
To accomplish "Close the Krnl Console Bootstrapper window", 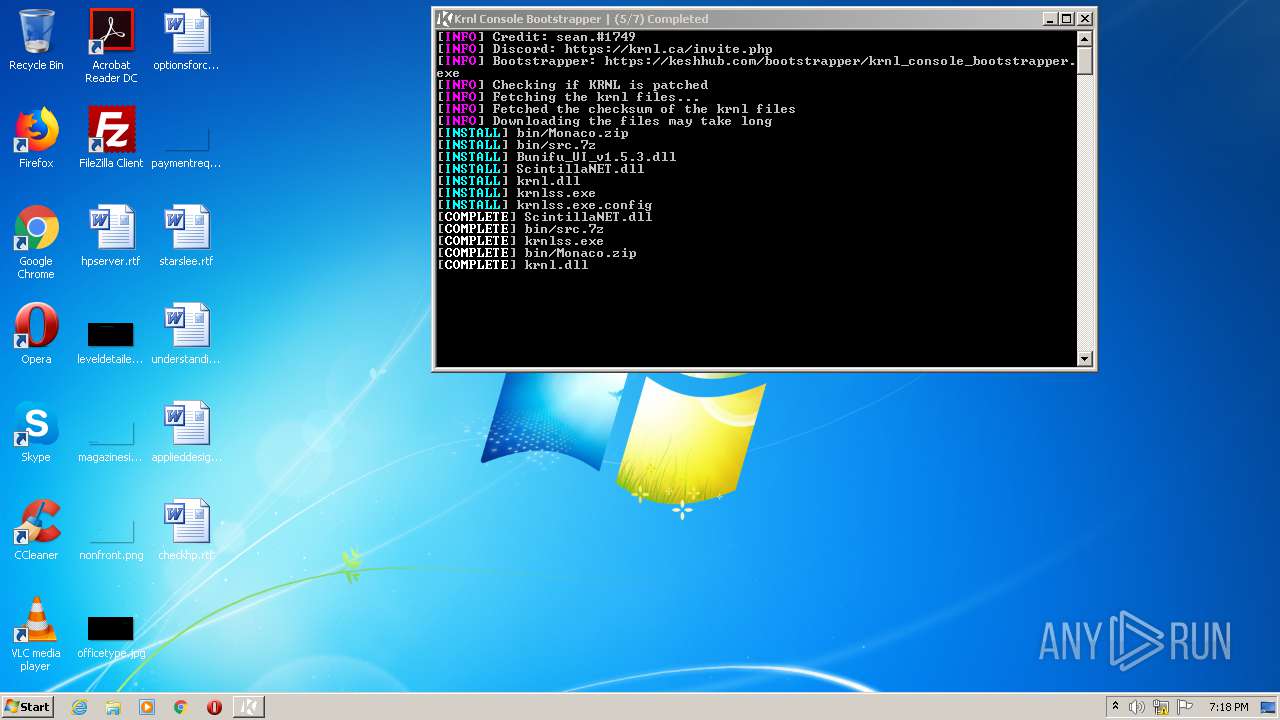I will click(1085, 18).
